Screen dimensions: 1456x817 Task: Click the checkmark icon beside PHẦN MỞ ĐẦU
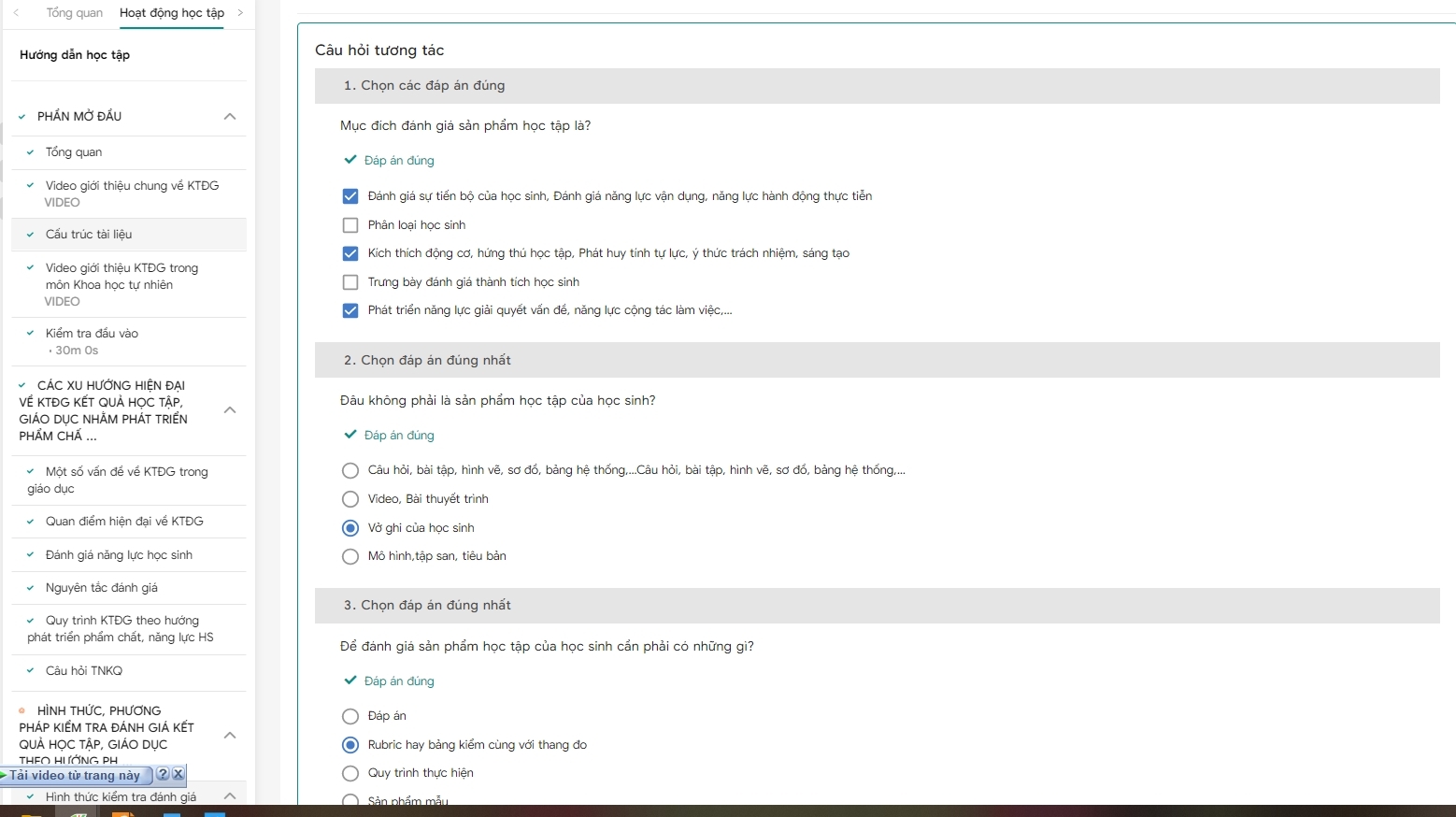[22, 117]
